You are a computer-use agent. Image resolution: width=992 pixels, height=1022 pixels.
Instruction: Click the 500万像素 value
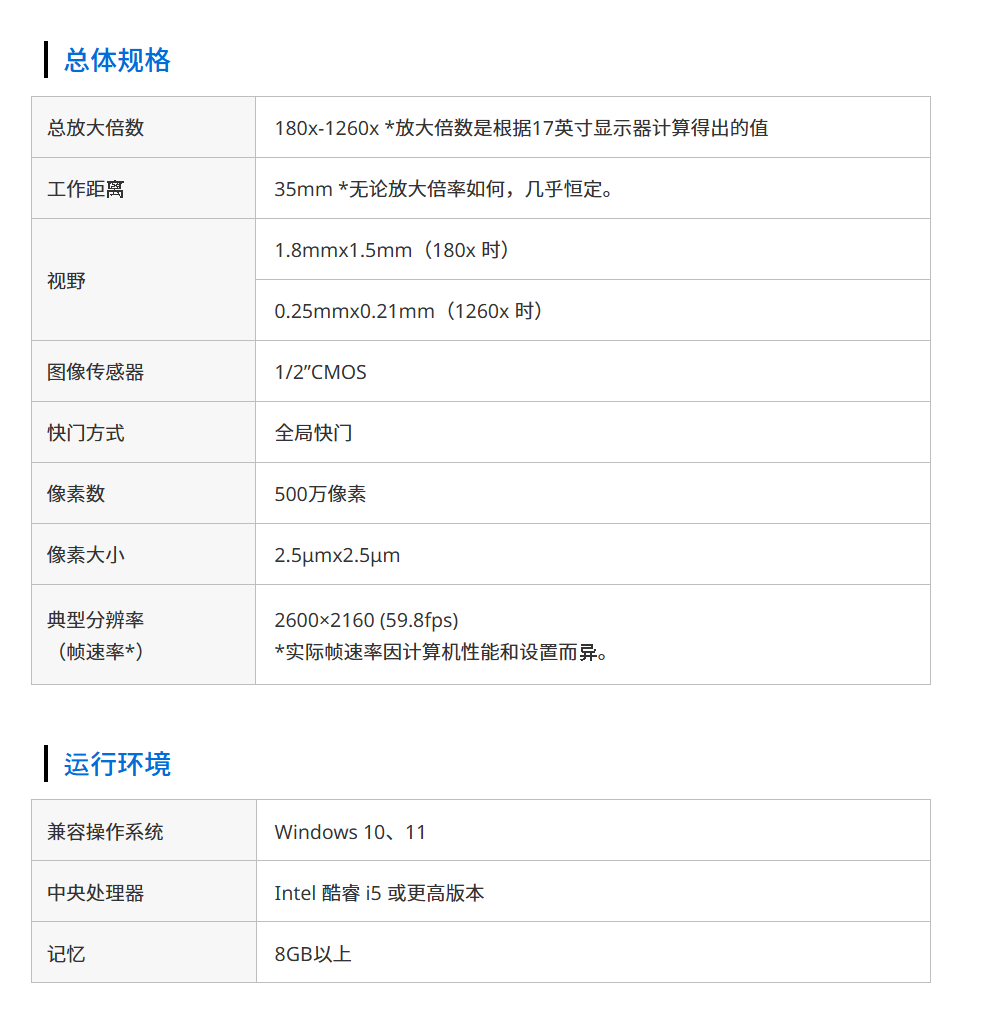[320, 494]
